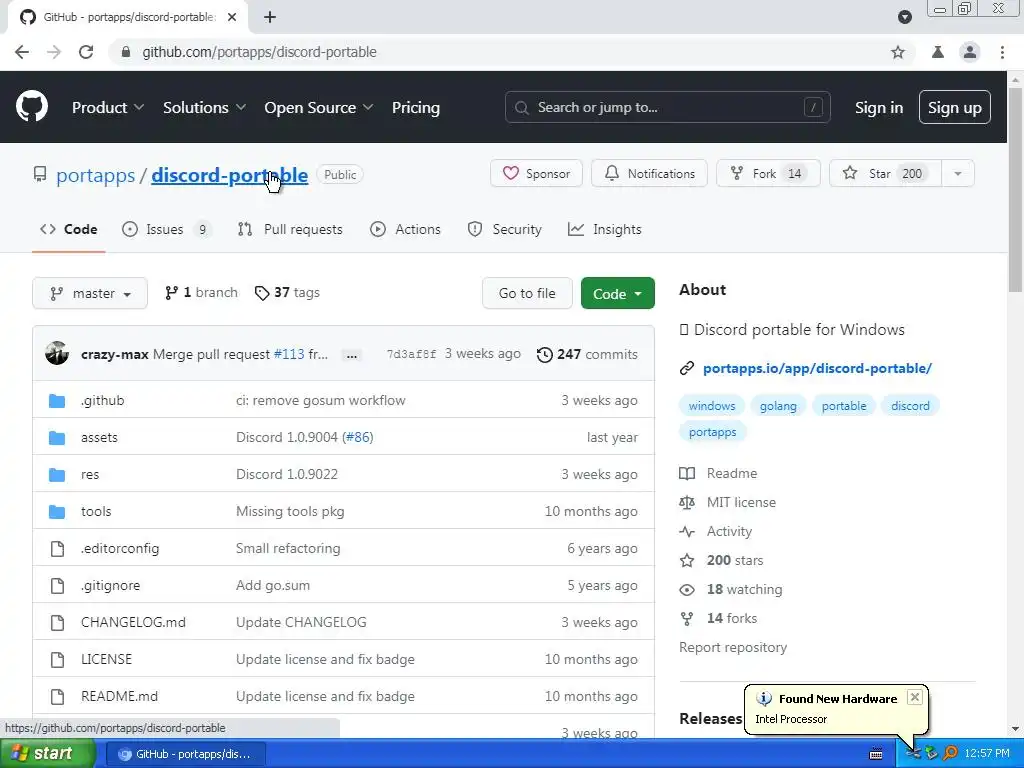
Task: Click the res folder icon
Action: click(x=57, y=475)
